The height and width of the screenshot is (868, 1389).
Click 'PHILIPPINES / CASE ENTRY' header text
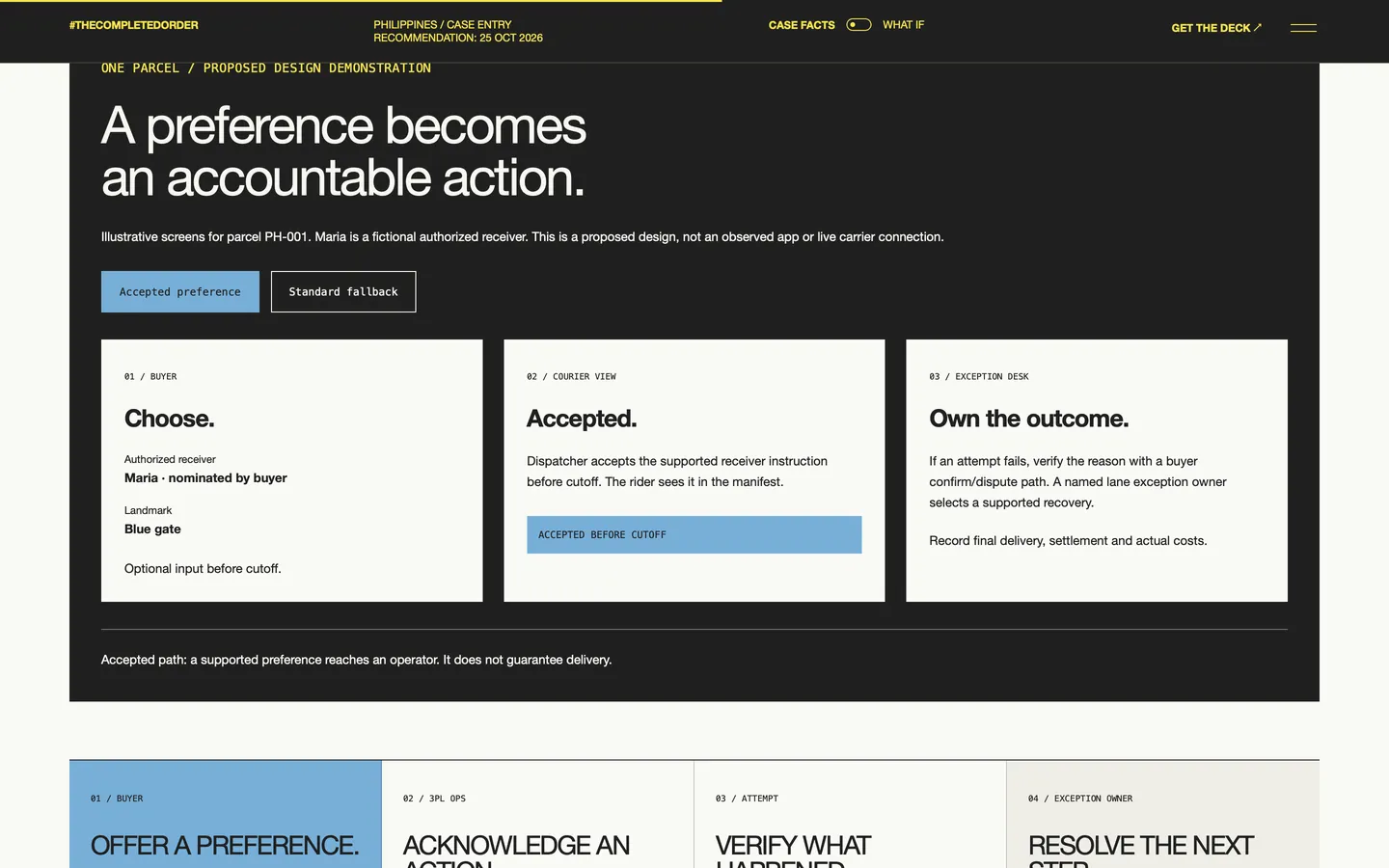pos(443,25)
